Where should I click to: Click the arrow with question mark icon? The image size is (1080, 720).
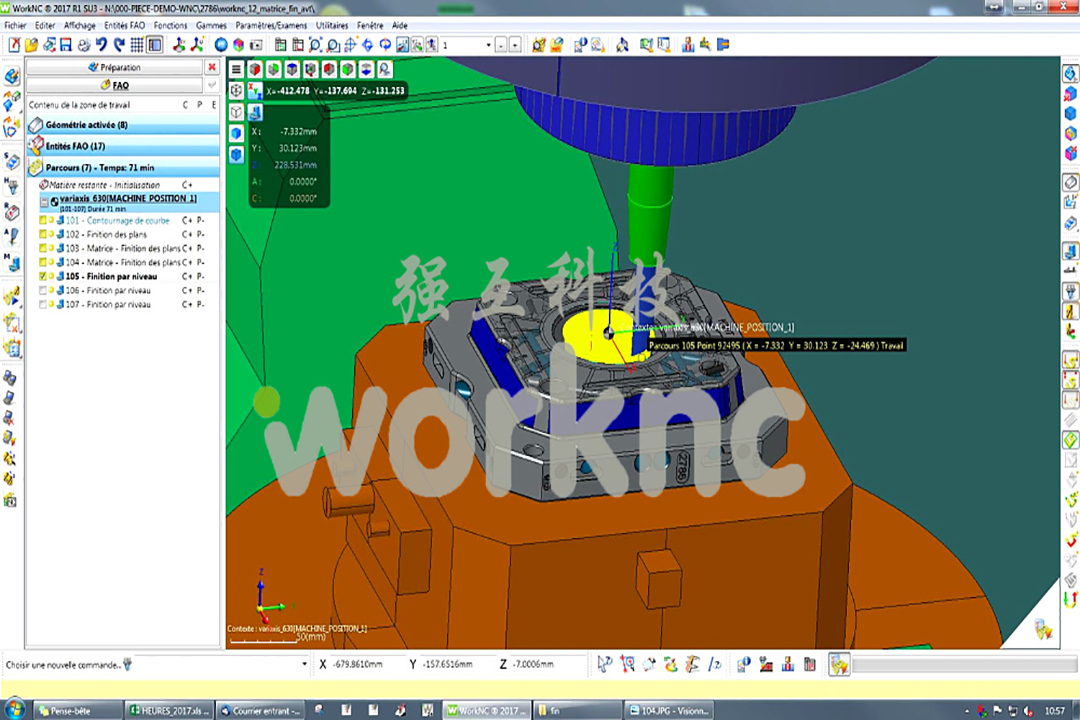coord(605,664)
